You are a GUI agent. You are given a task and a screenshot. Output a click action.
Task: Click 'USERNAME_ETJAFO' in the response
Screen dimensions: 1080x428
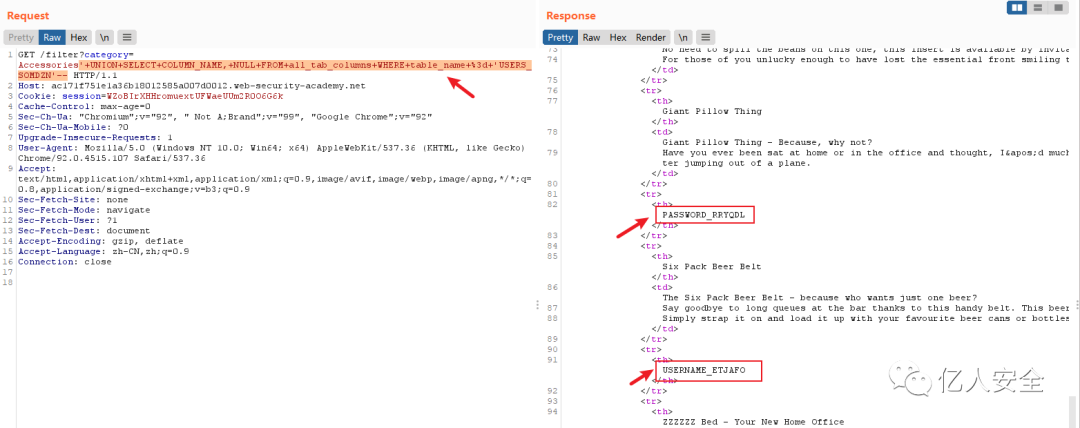point(704,371)
